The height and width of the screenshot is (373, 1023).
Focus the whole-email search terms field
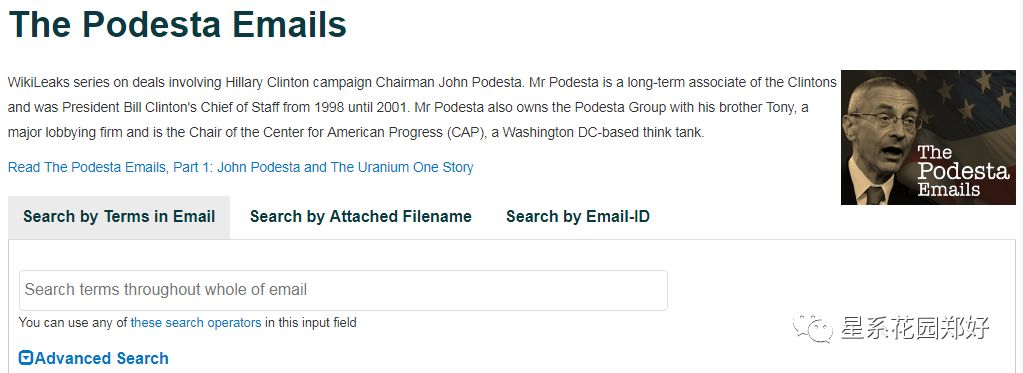343,290
